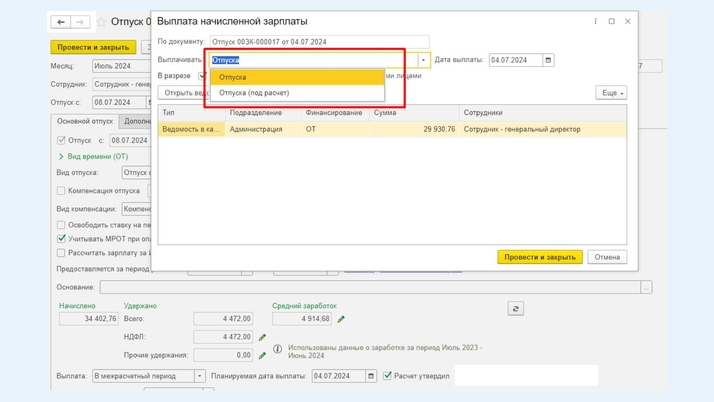This screenshot has height=402, width=714.
Task: Open the dialog's three-dot options menu
Action: (x=595, y=21)
